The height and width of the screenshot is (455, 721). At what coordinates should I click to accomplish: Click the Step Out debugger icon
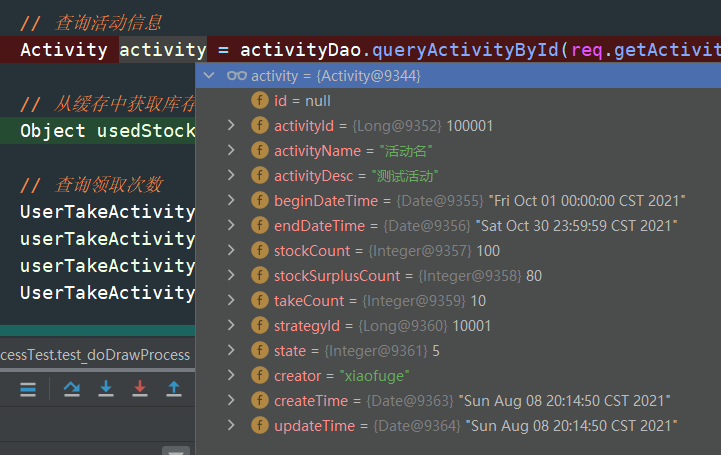(174, 388)
